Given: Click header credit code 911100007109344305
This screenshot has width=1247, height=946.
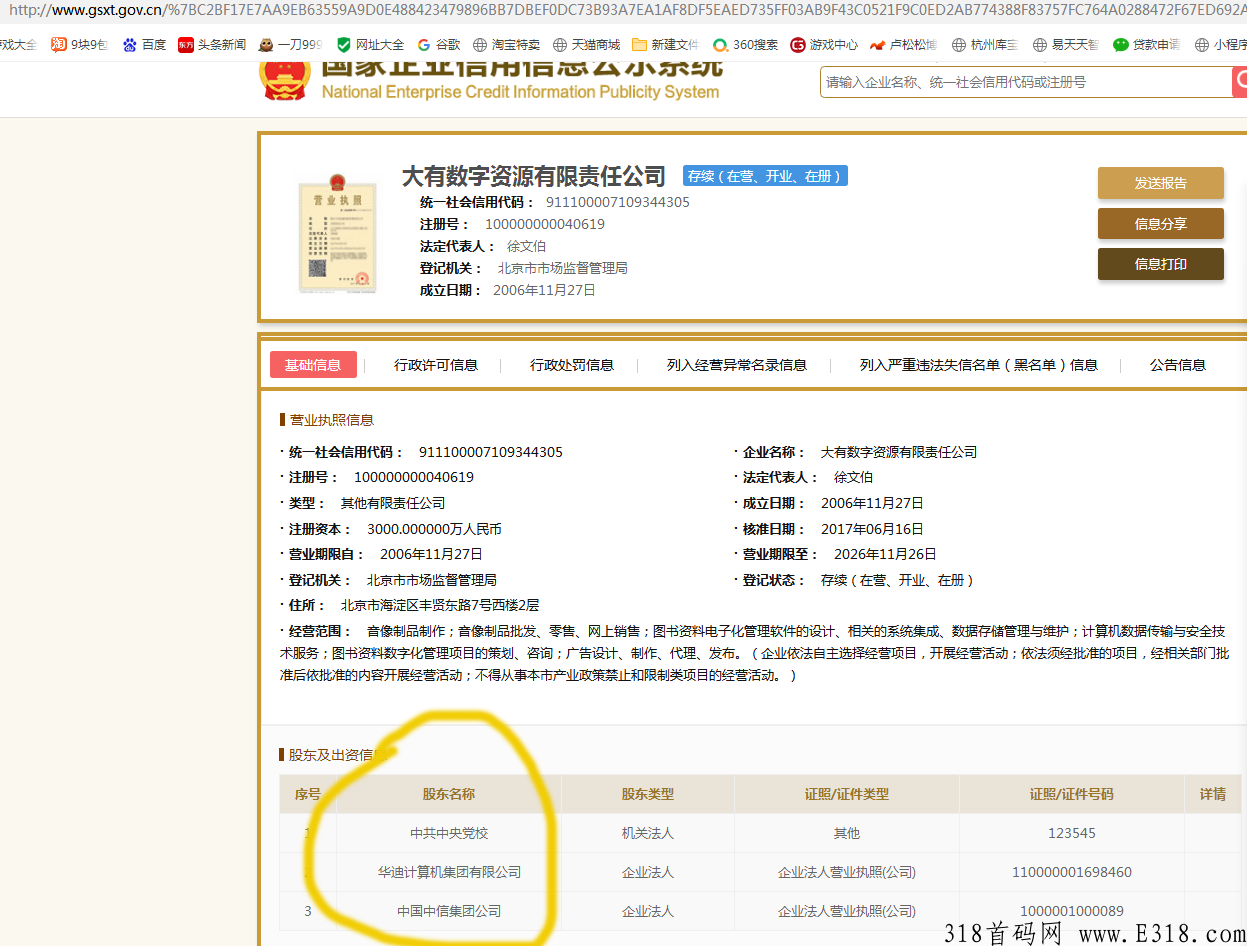Looking at the screenshot, I should point(617,202).
